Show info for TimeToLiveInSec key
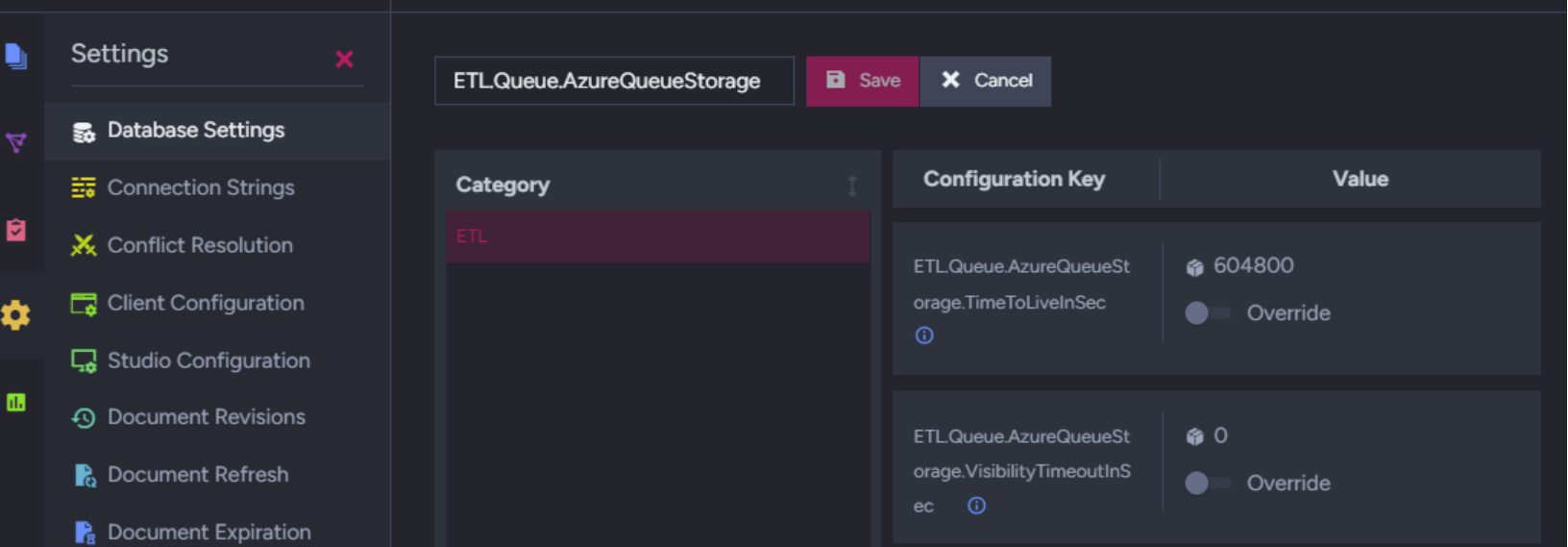1568x547 pixels. coord(924,336)
